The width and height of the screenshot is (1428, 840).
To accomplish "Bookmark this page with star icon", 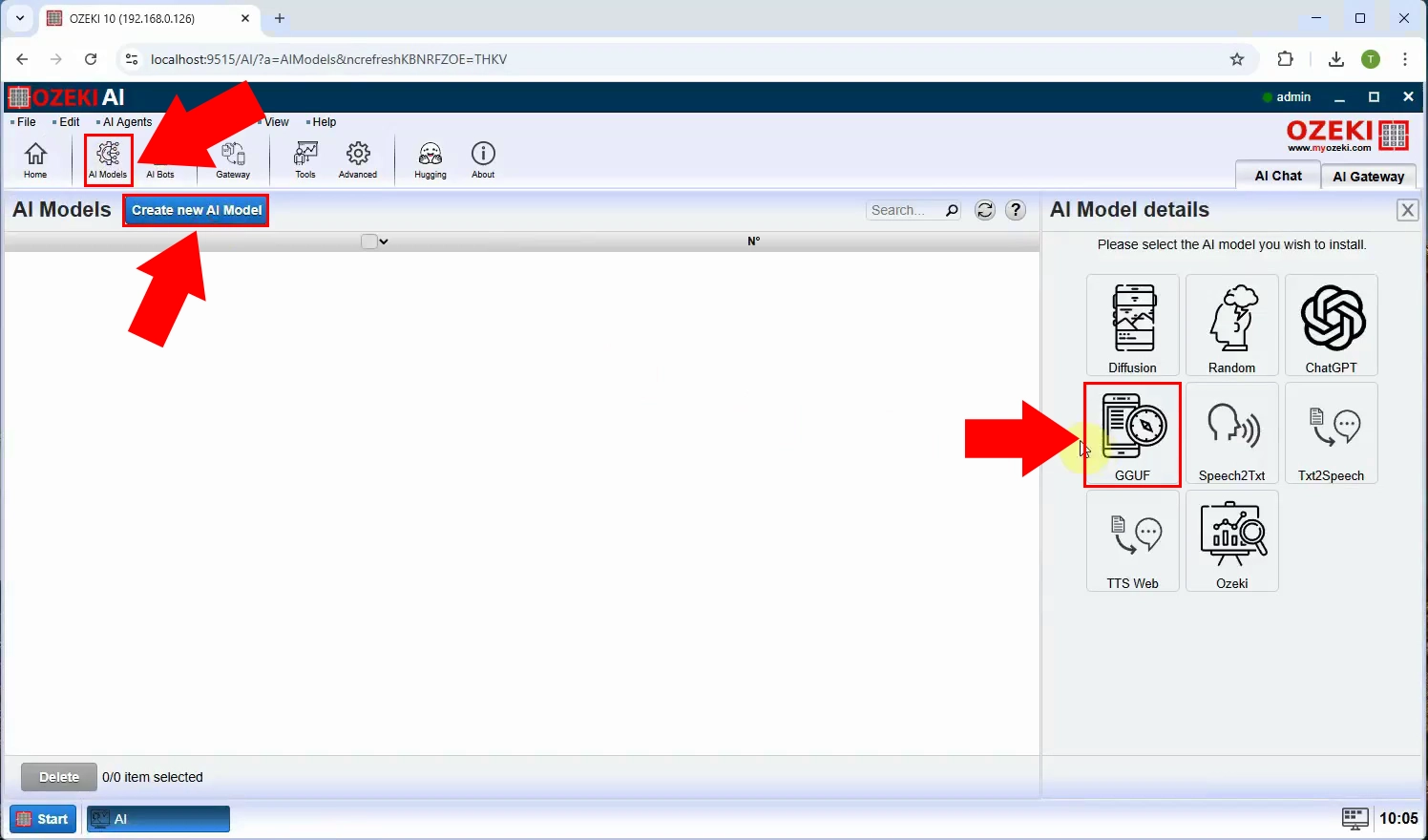I will pyautogui.click(x=1237, y=59).
